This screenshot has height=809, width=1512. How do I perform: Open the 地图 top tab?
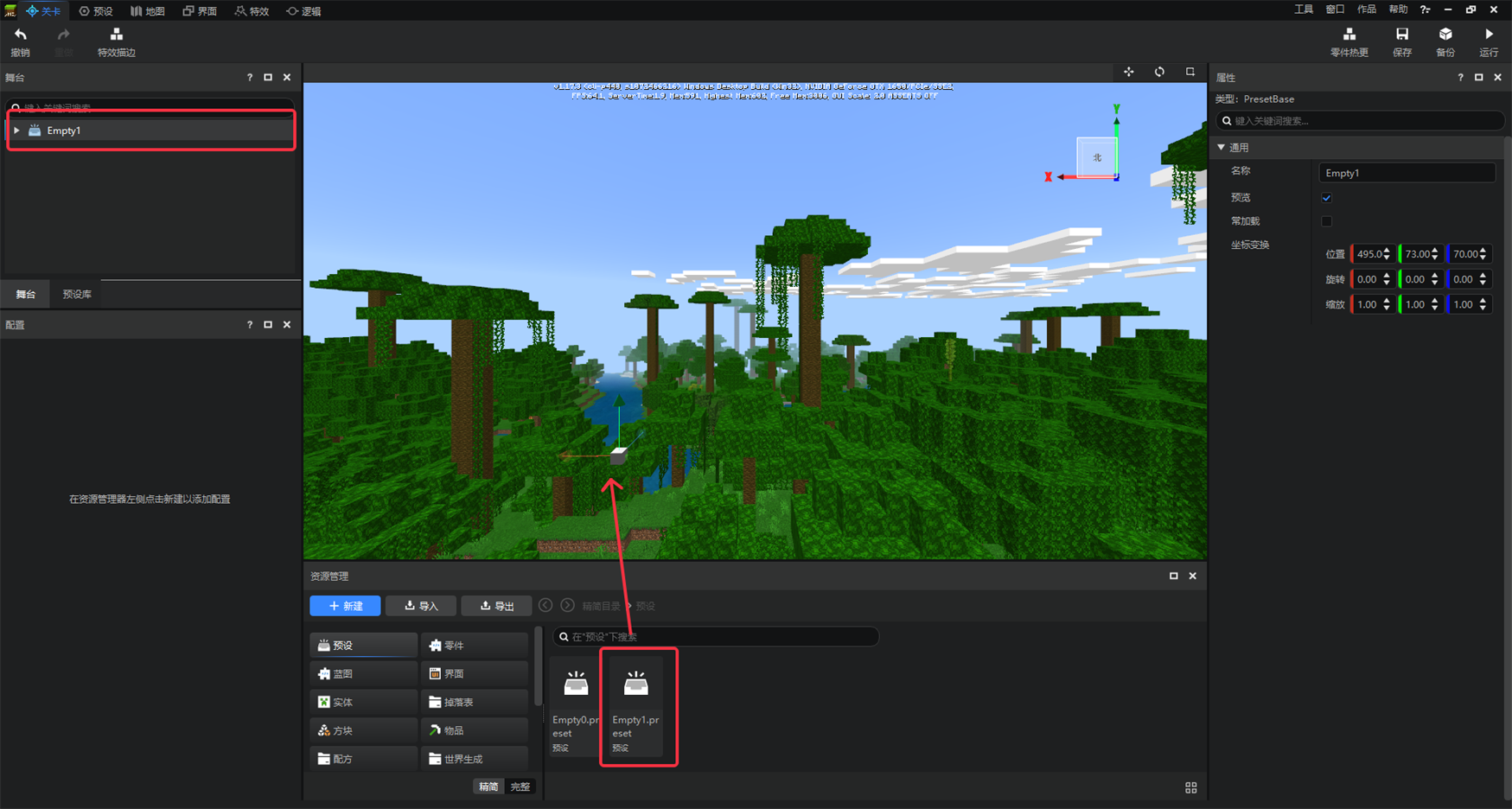click(148, 10)
